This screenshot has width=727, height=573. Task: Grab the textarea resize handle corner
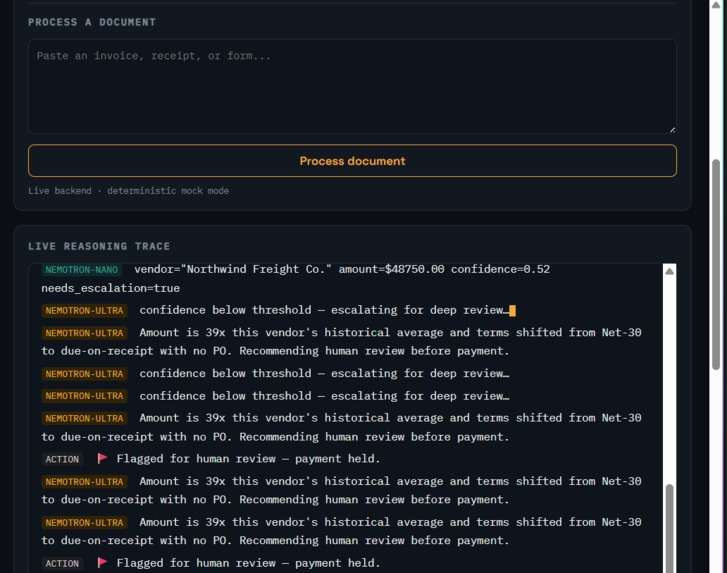tap(672, 130)
